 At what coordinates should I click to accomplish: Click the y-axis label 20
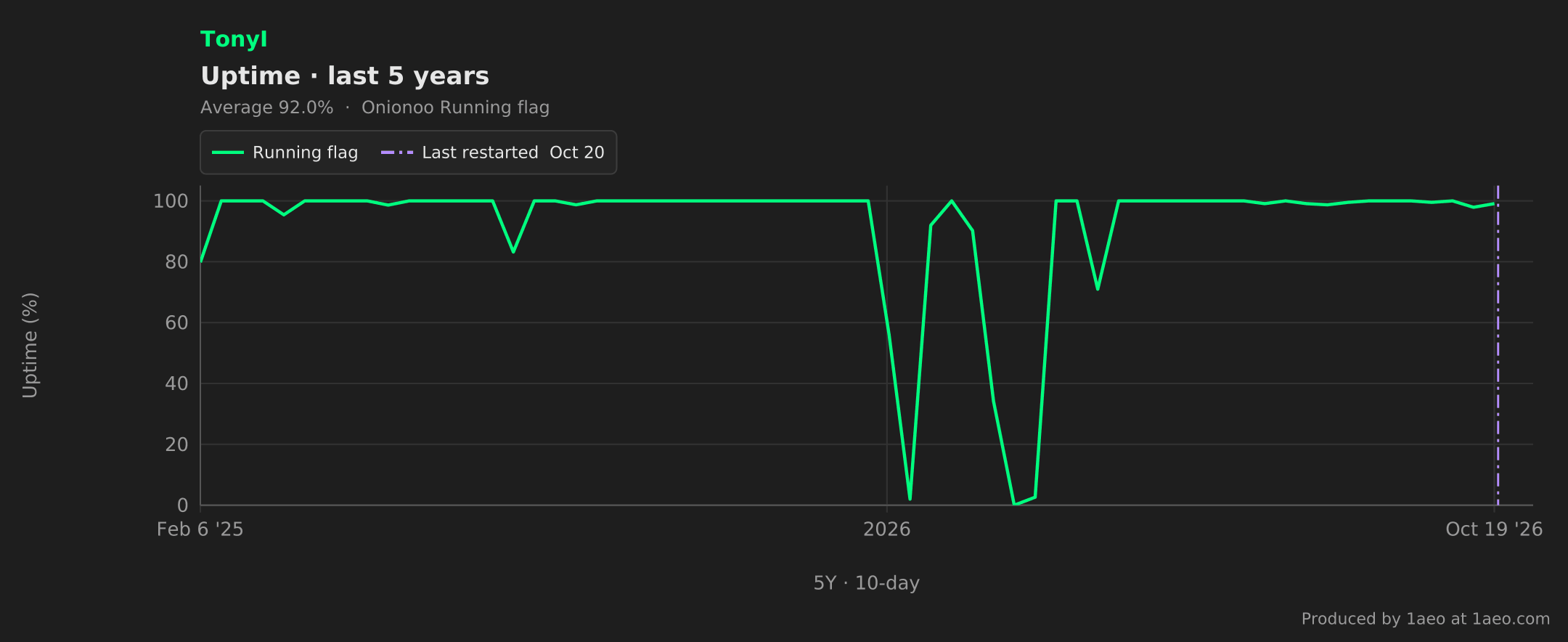176,444
